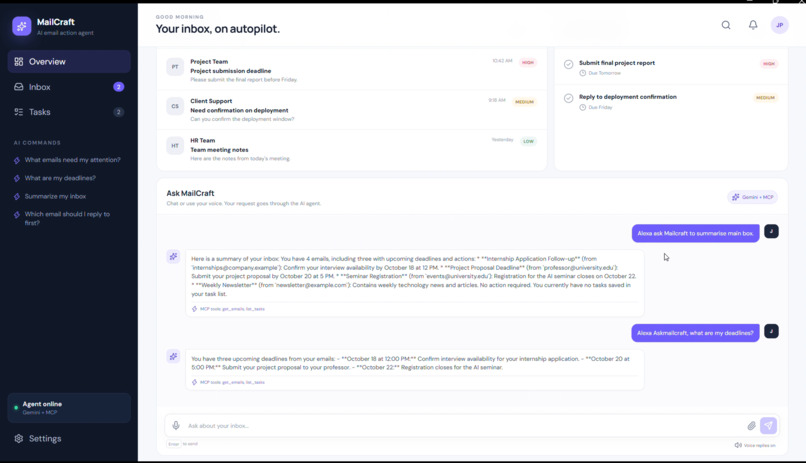The image size is (806, 463).
Task: Click sparkle icon beside inbox summary reply
Action: [x=173, y=256]
